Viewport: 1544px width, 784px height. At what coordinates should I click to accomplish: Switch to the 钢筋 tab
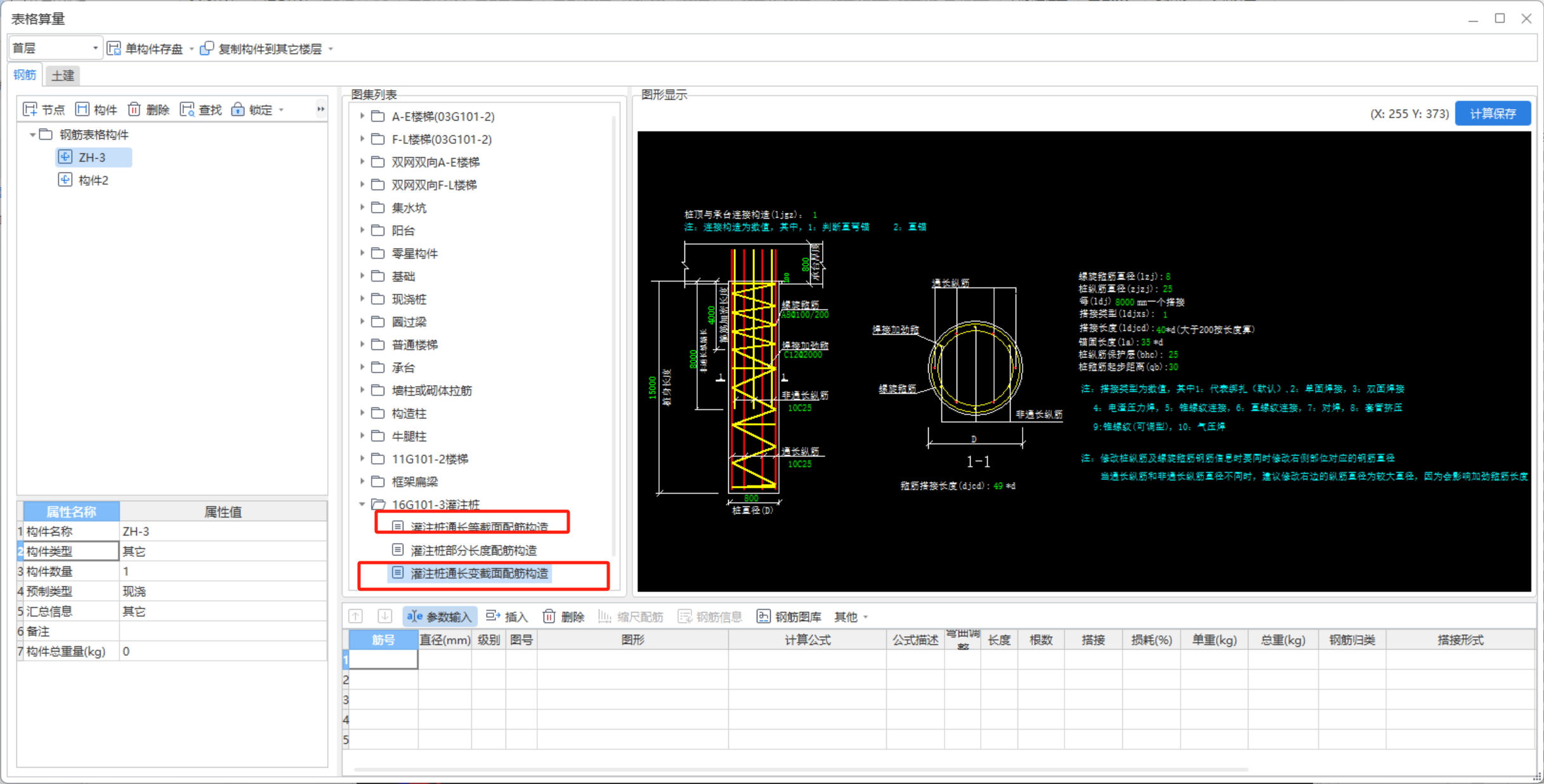click(25, 75)
